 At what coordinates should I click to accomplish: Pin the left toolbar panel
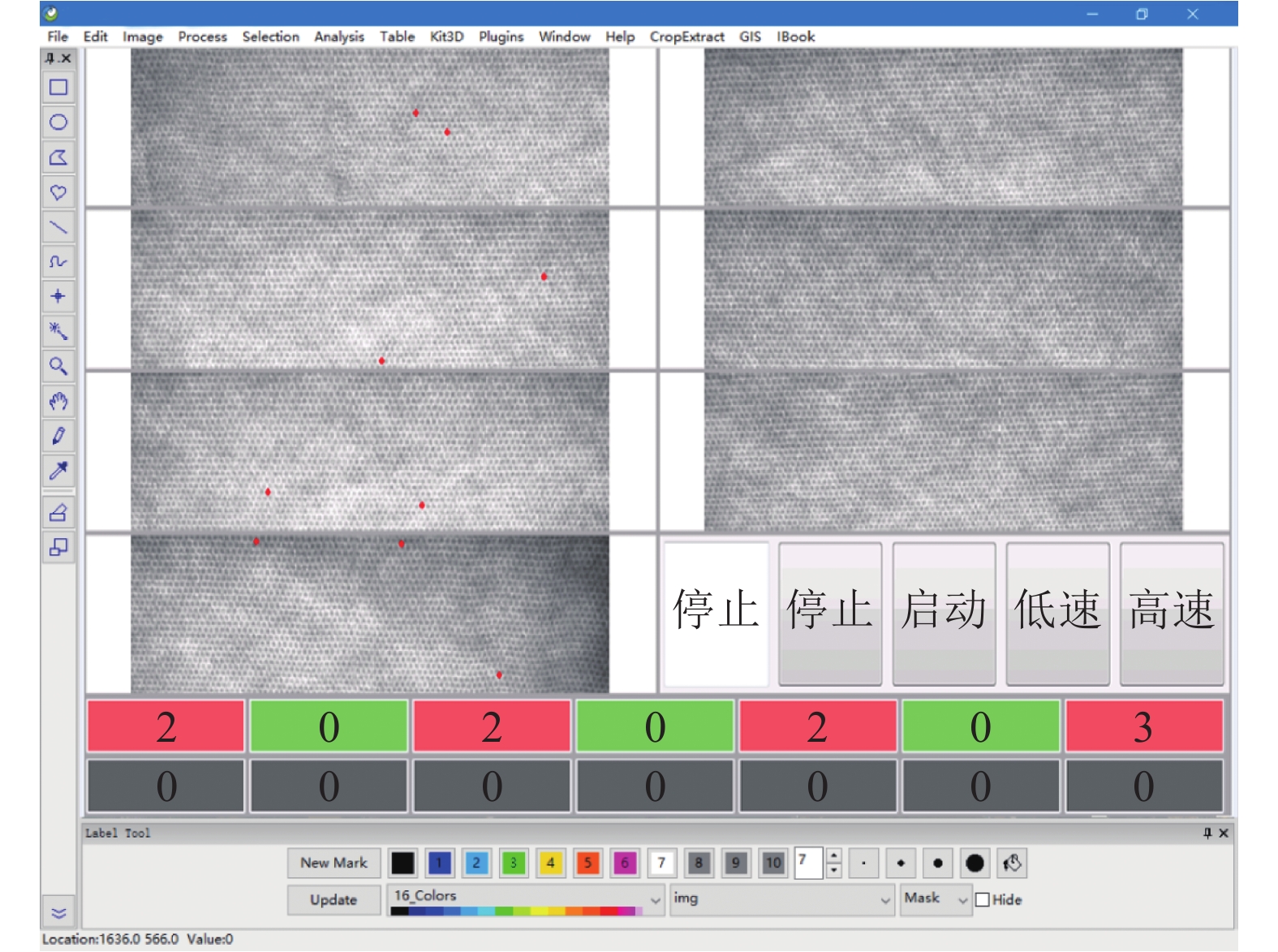click(x=50, y=58)
